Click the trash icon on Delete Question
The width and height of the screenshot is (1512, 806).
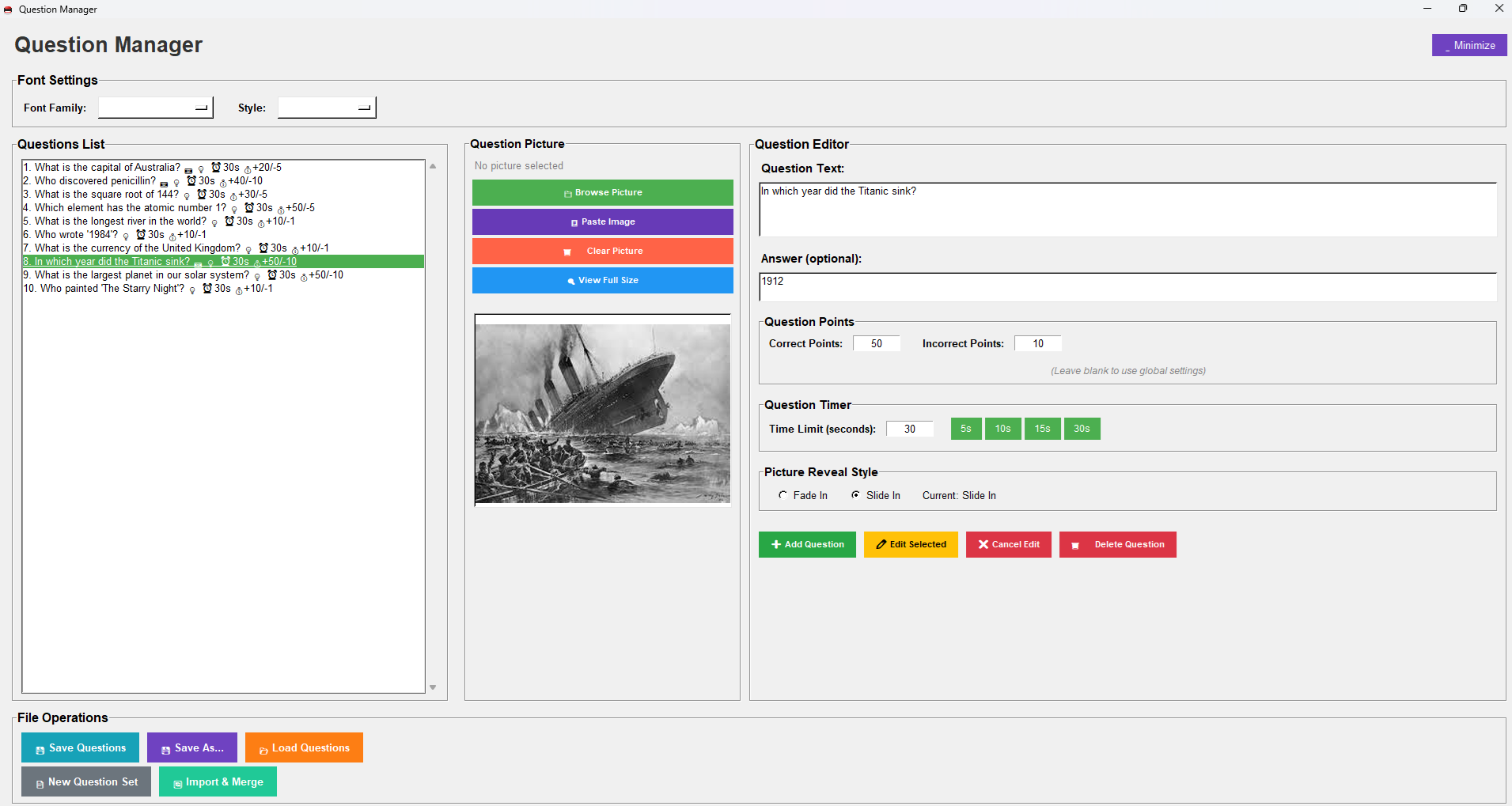[x=1074, y=546]
